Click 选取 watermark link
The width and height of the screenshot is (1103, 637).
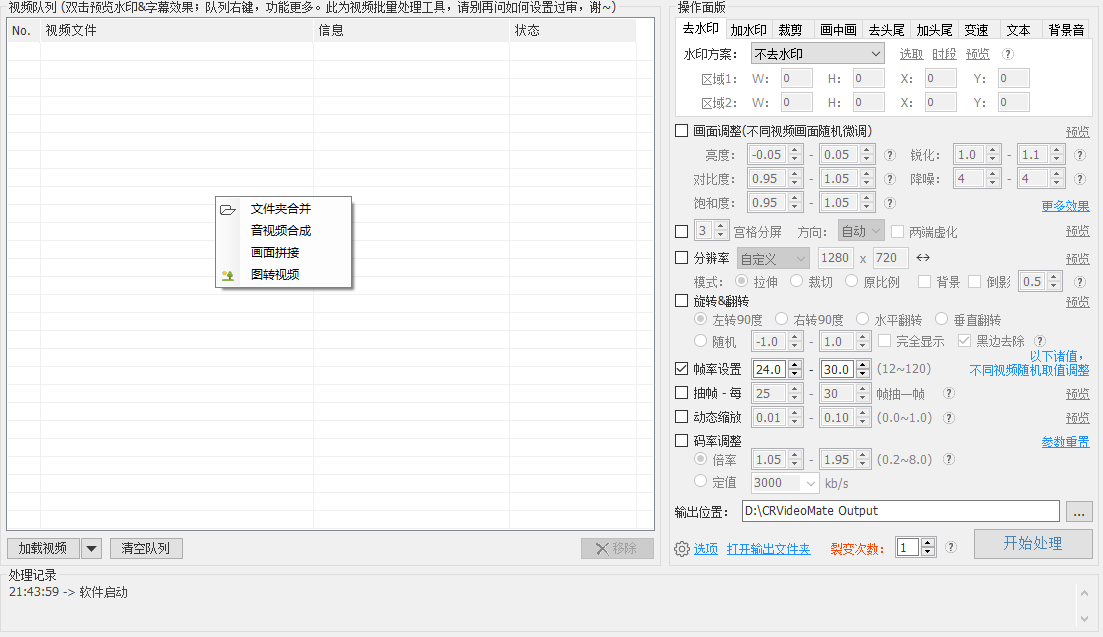[912, 54]
